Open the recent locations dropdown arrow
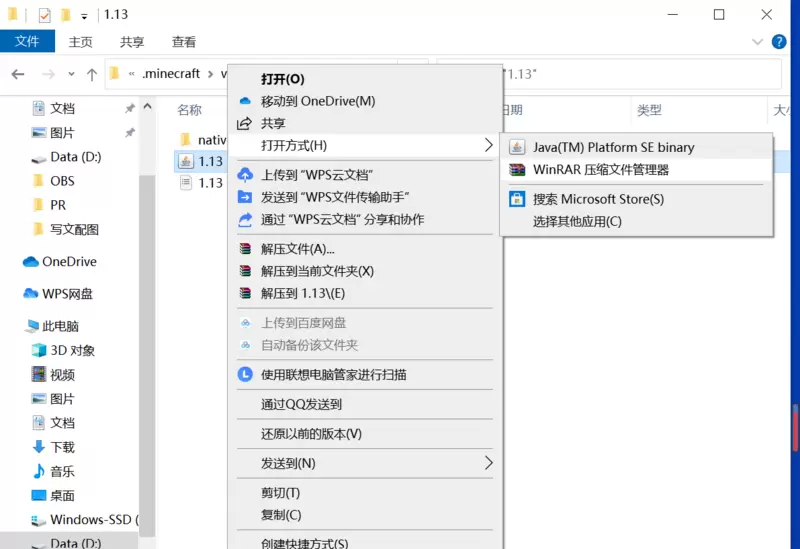800x549 pixels. click(71, 74)
